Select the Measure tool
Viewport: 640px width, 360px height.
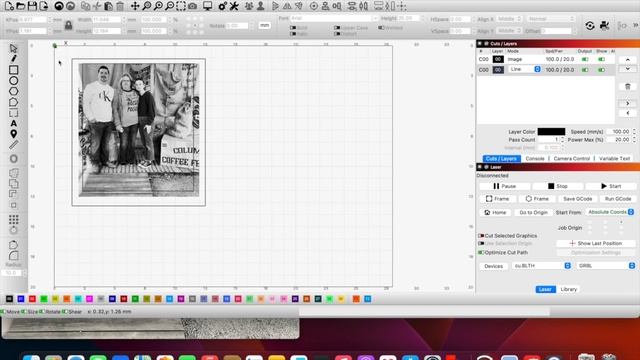(x=13, y=144)
